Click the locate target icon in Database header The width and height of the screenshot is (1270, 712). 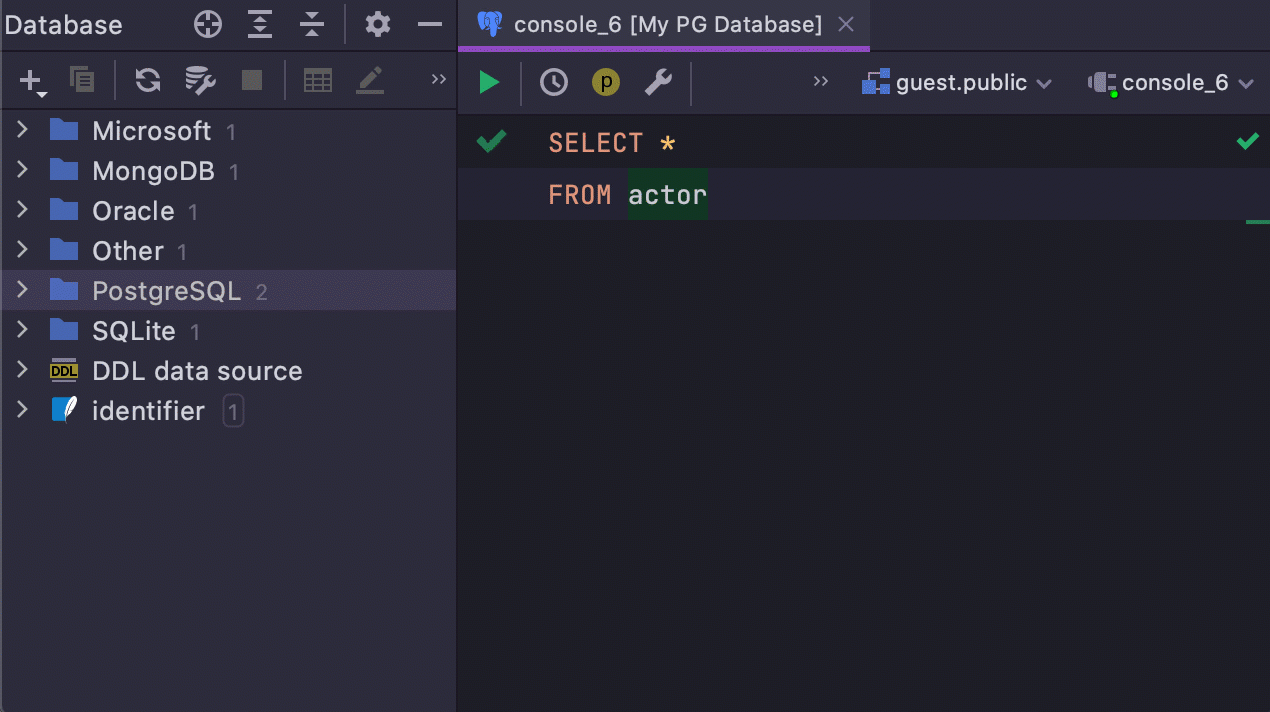(x=208, y=24)
